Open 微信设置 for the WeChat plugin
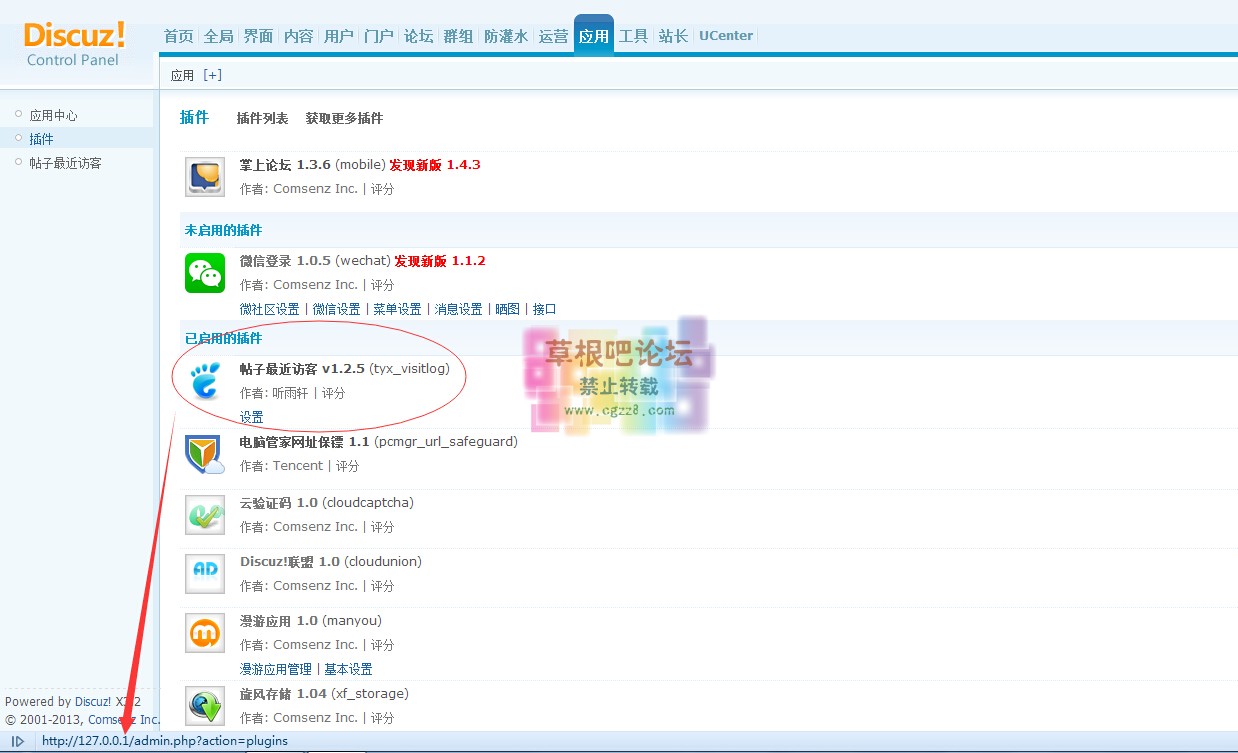Viewport: 1238px width, 753px height. pos(336,308)
